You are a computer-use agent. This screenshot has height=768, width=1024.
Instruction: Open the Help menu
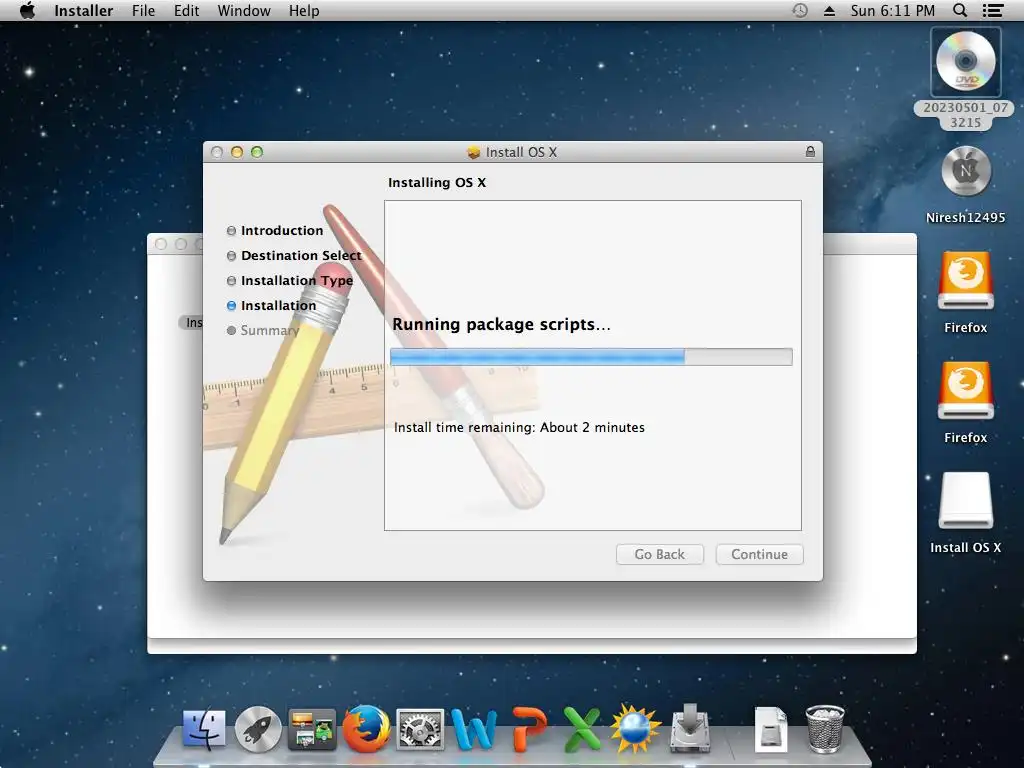pos(304,10)
